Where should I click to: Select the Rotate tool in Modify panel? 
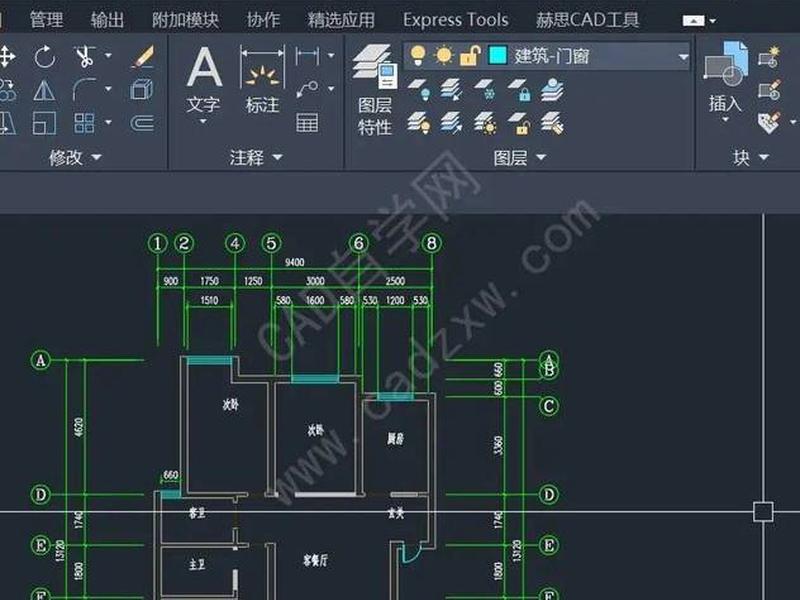45,56
